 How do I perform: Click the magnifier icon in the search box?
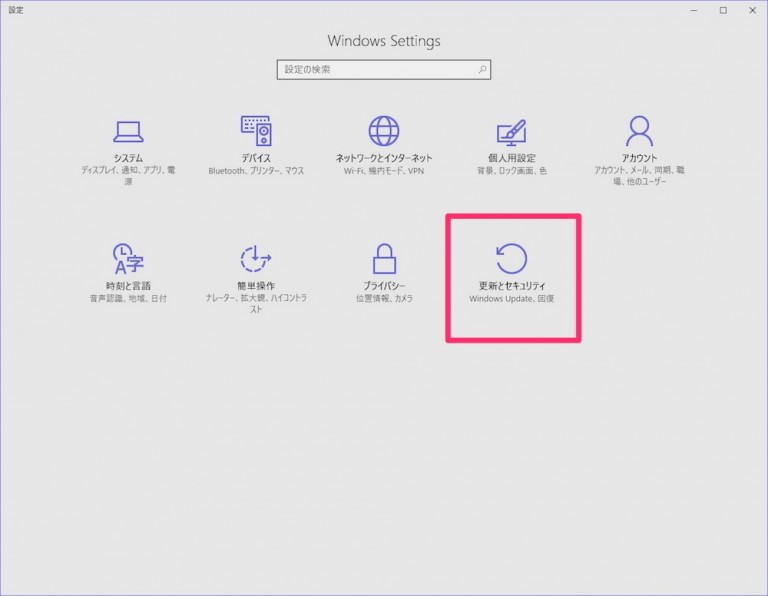click(482, 70)
